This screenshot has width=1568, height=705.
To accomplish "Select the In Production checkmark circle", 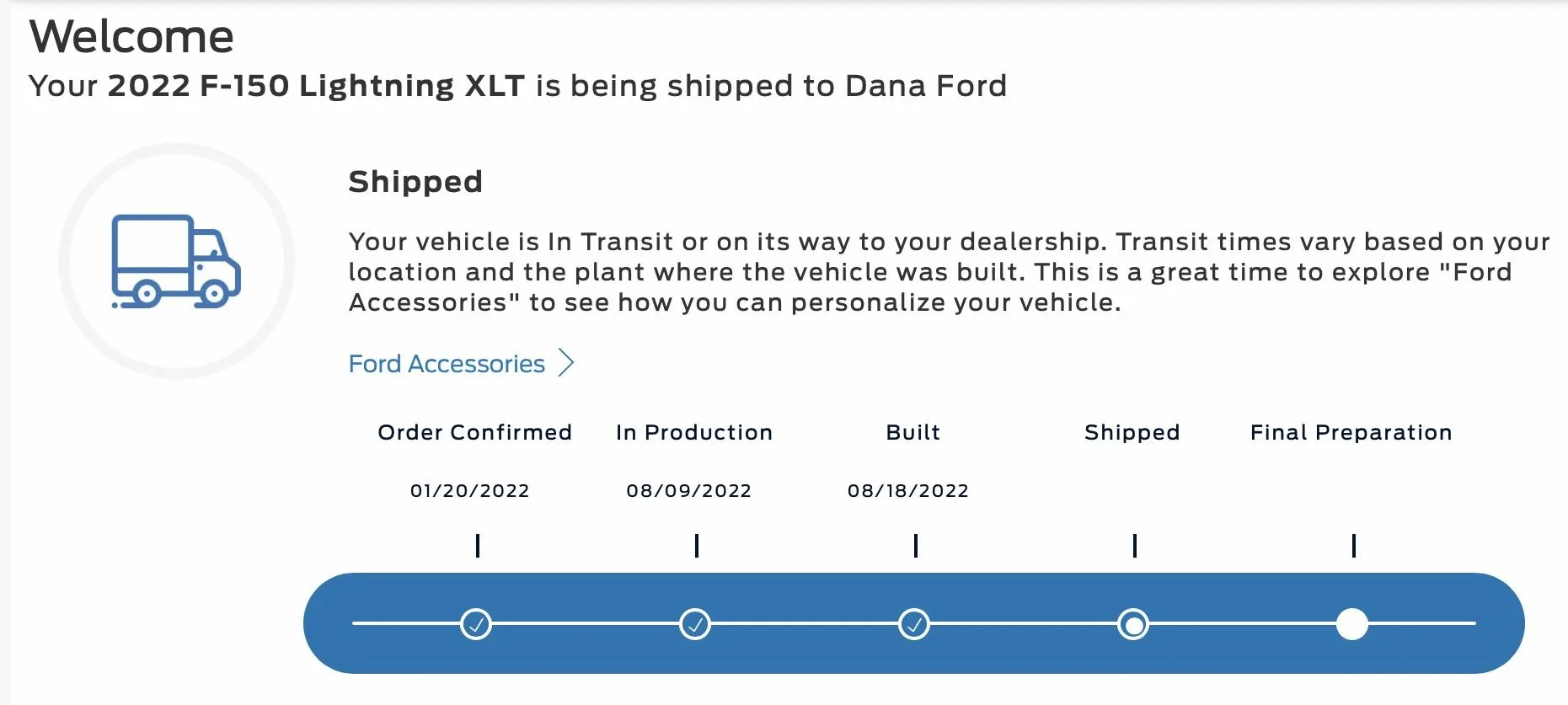I will (x=695, y=624).
